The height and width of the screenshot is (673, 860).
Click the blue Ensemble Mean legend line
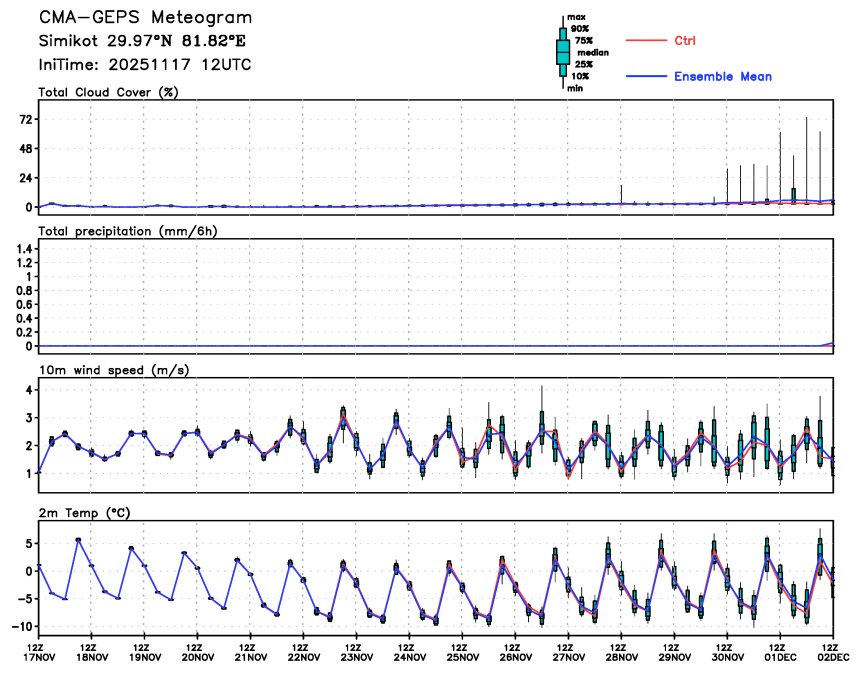point(646,76)
